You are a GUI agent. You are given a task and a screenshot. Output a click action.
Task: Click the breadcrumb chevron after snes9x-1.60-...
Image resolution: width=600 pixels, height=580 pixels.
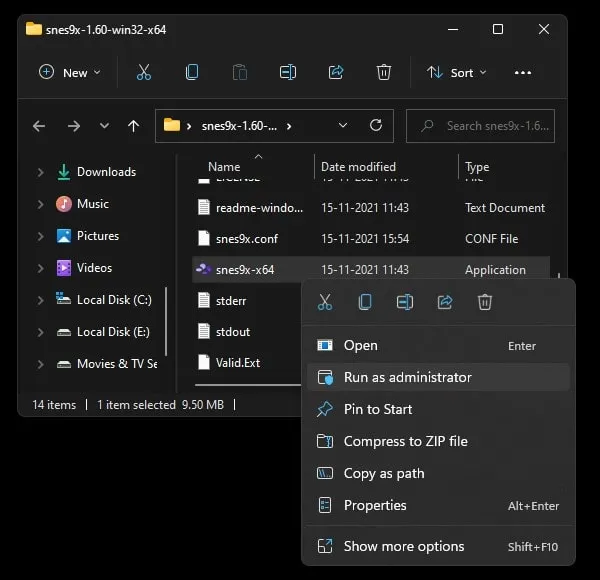(289, 126)
